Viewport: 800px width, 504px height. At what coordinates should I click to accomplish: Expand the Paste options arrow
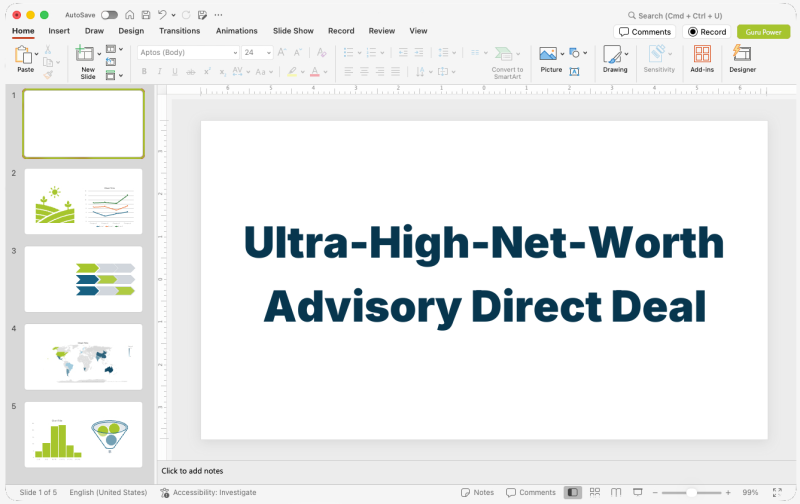[37, 54]
